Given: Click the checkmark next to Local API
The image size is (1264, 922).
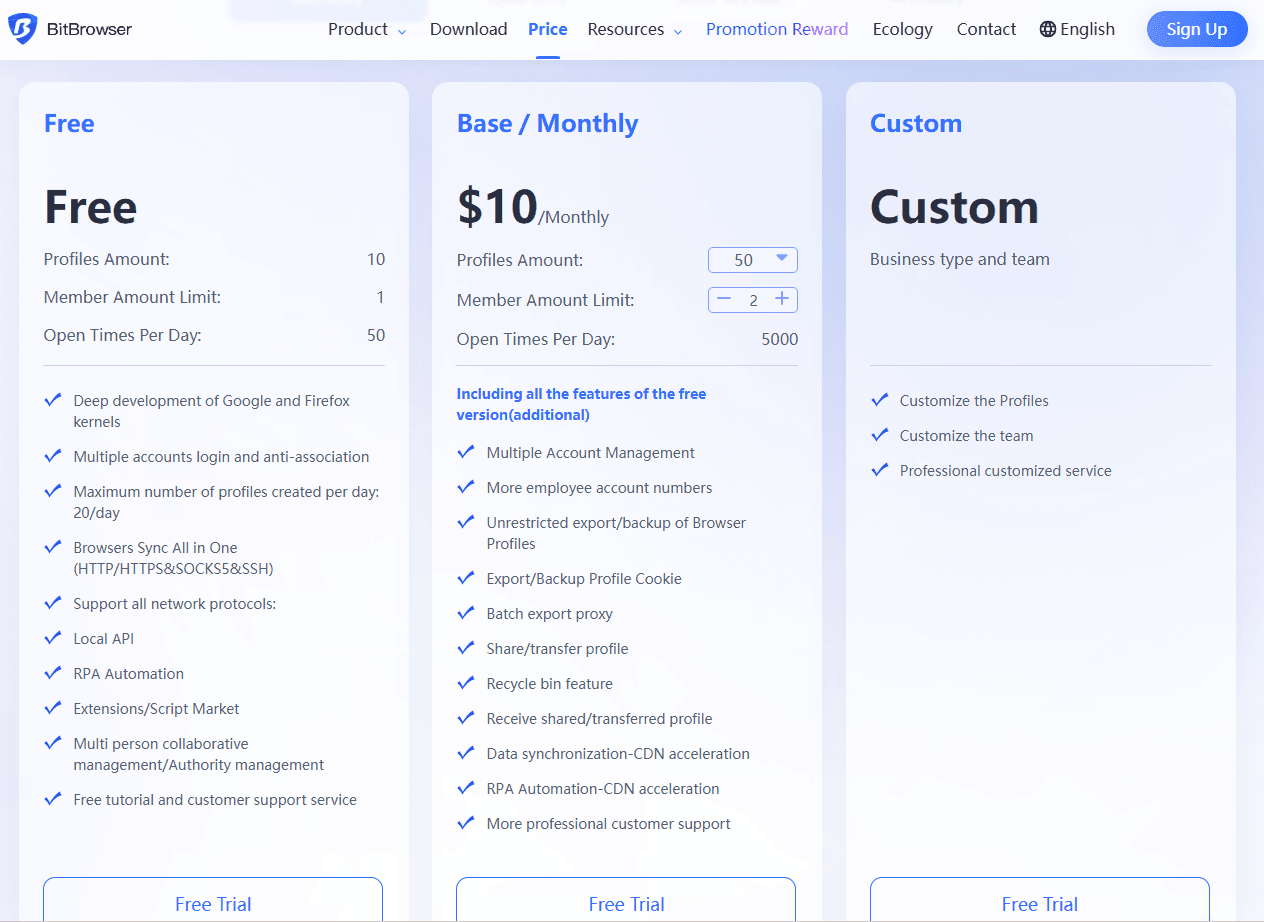Looking at the screenshot, I should coord(53,638).
